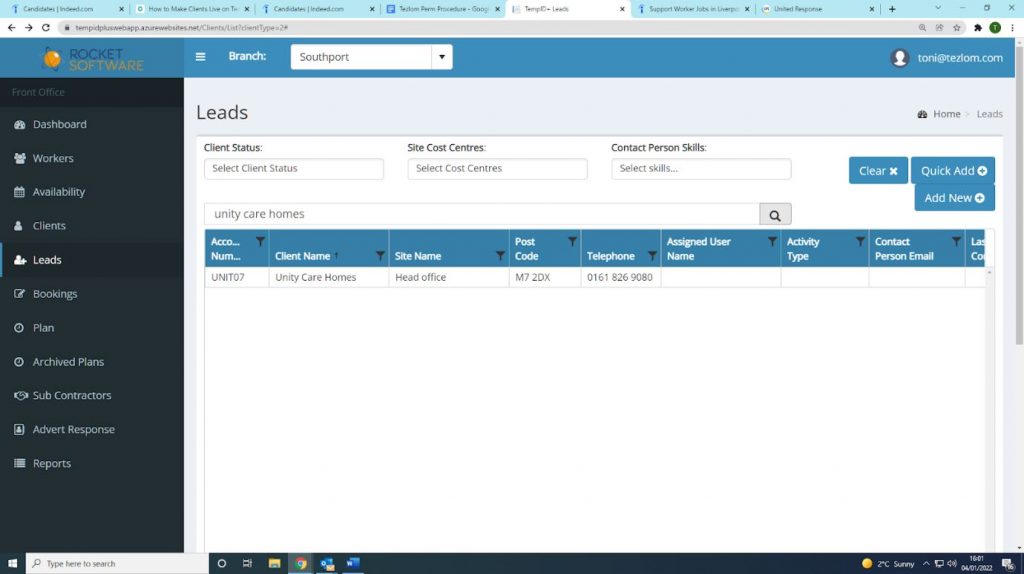Click the Add New button
1024x574 pixels.
pos(954,198)
